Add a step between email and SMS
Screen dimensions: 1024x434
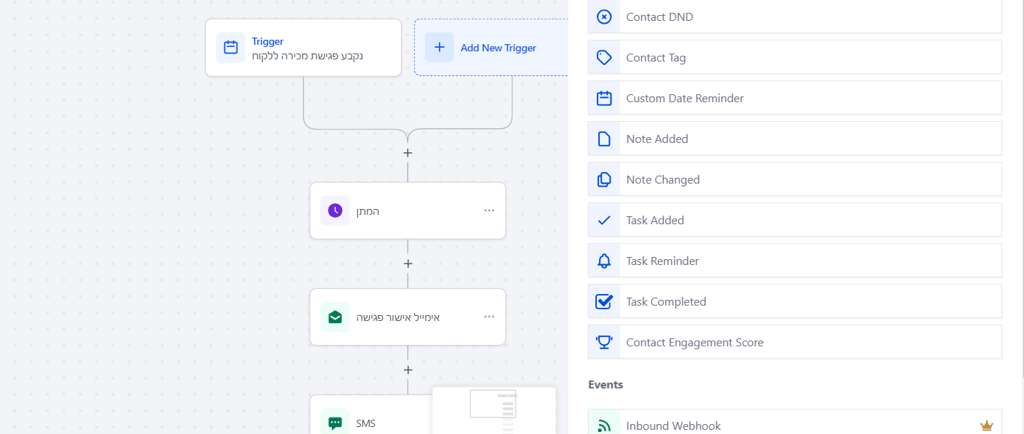pyautogui.click(x=408, y=370)
